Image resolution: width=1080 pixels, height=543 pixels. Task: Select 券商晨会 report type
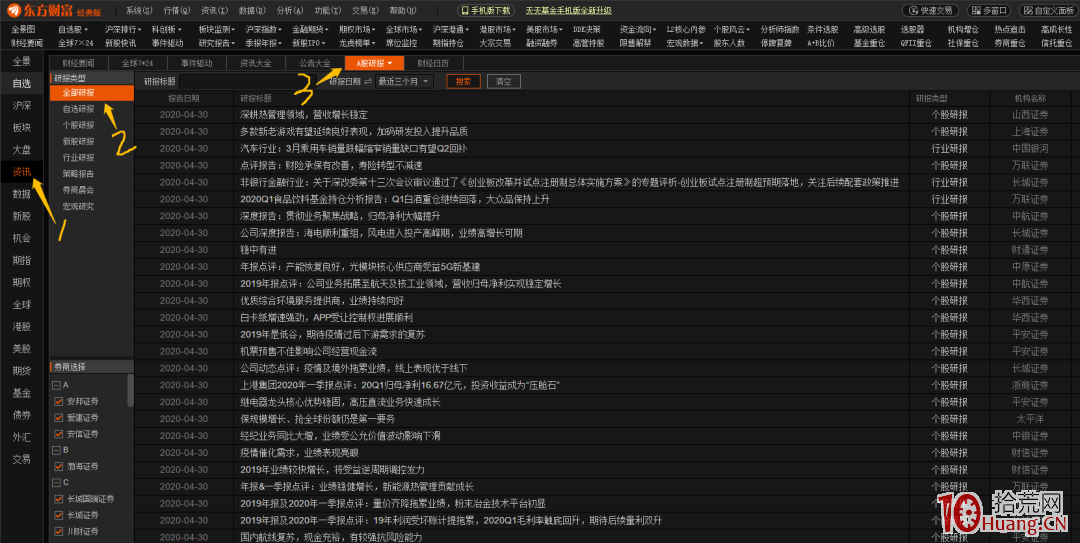point(79,190)
